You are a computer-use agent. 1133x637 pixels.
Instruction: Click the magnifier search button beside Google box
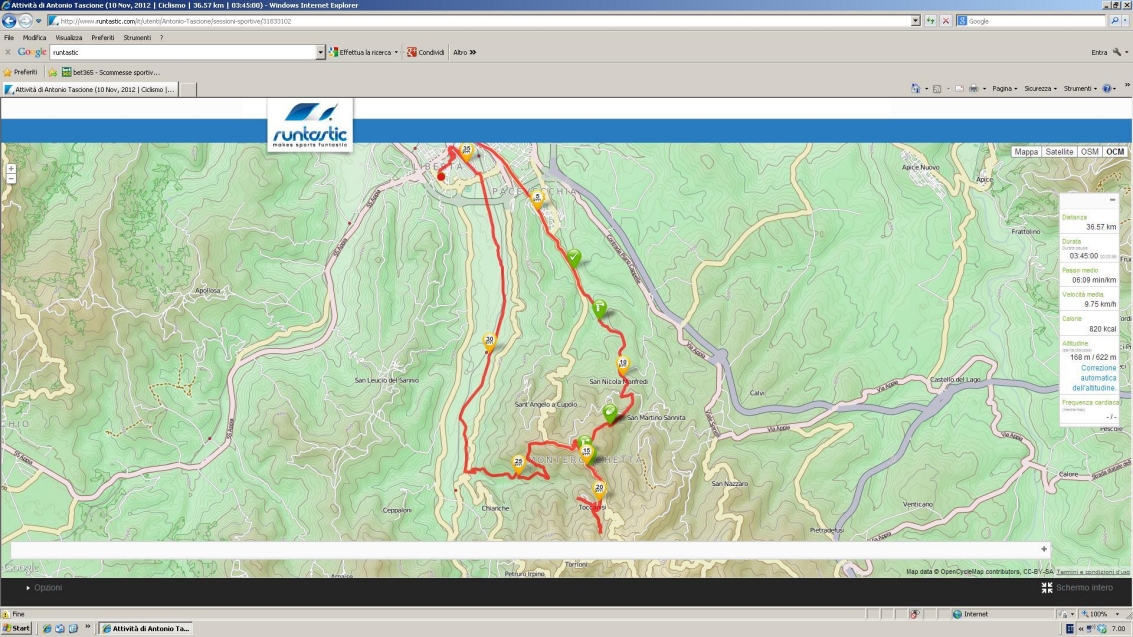pos(1115,21)
